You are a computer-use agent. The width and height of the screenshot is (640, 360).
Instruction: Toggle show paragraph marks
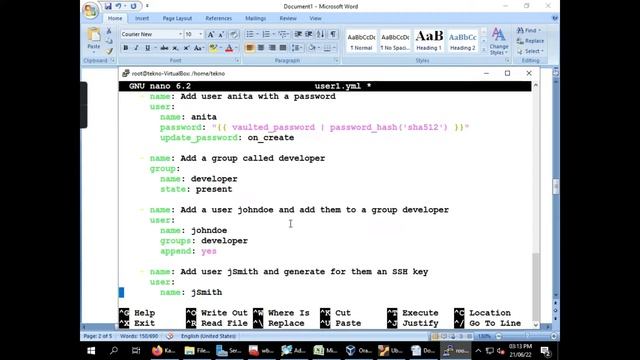click(333, 34)
